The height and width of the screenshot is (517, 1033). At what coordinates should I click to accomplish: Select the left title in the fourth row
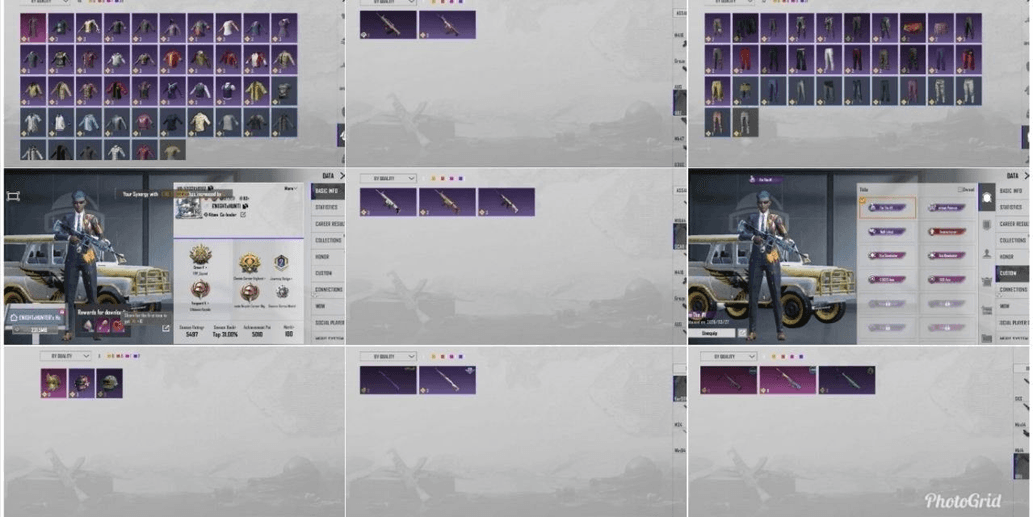pos(887,279)
